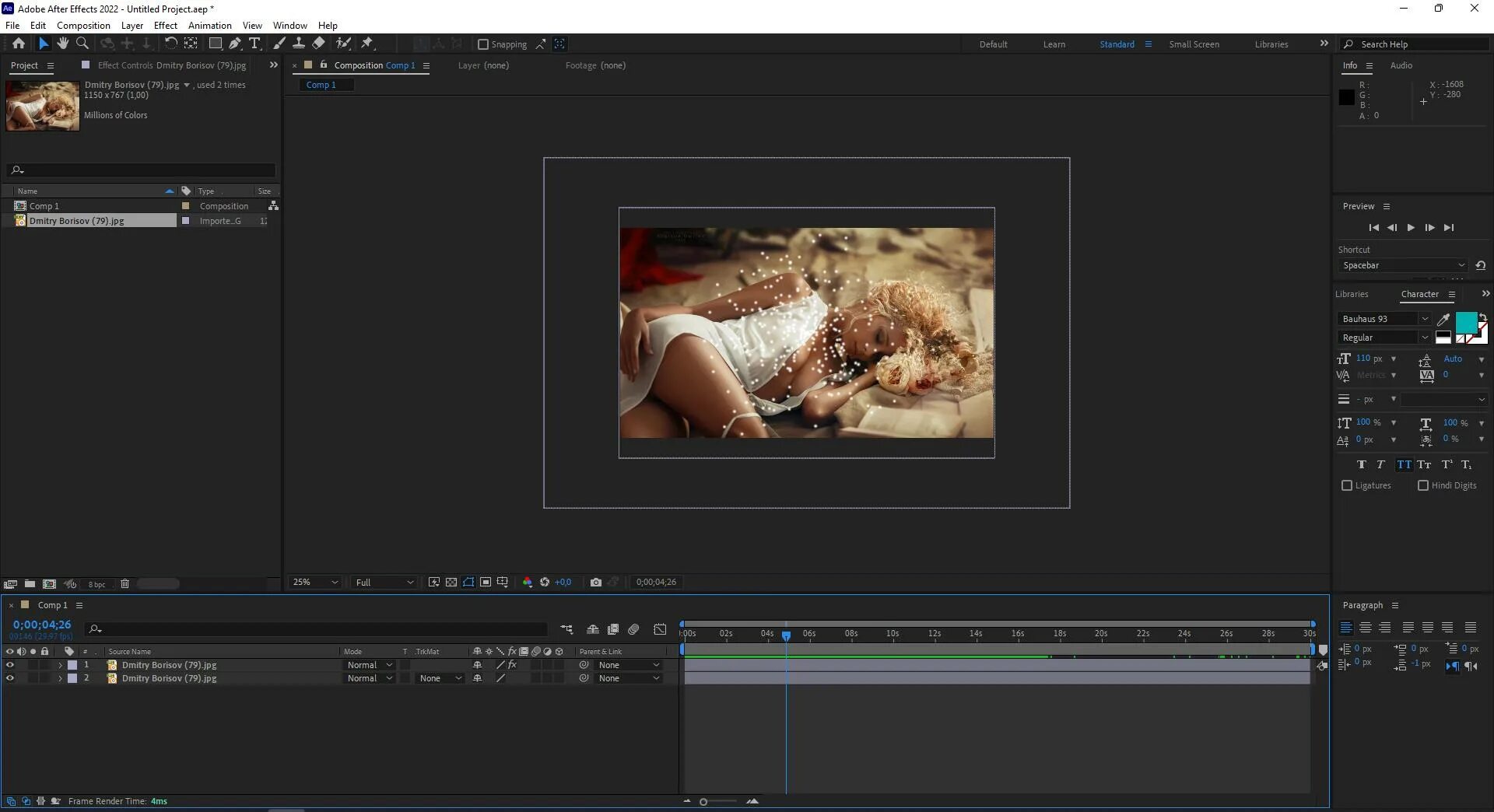Enable the Snapping checkbox
The width and height of the screenshot is (1494, 812).
pos(482,44)
